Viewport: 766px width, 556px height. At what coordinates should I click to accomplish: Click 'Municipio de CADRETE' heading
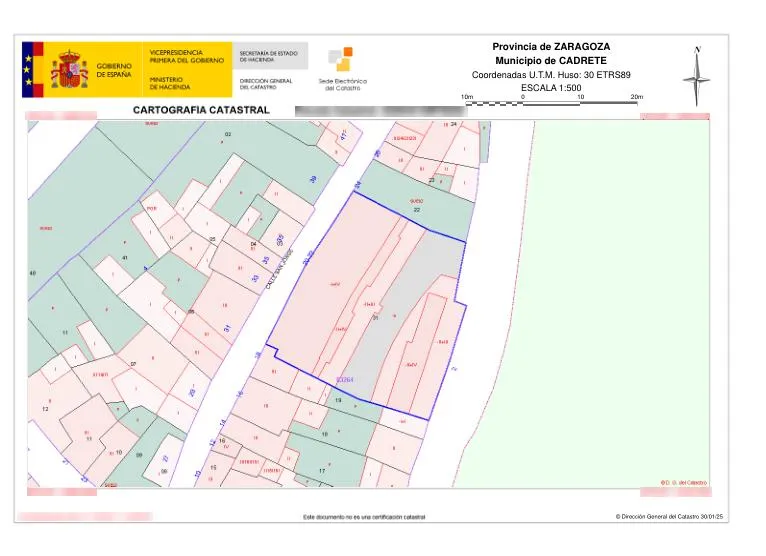tap(551, 61)
